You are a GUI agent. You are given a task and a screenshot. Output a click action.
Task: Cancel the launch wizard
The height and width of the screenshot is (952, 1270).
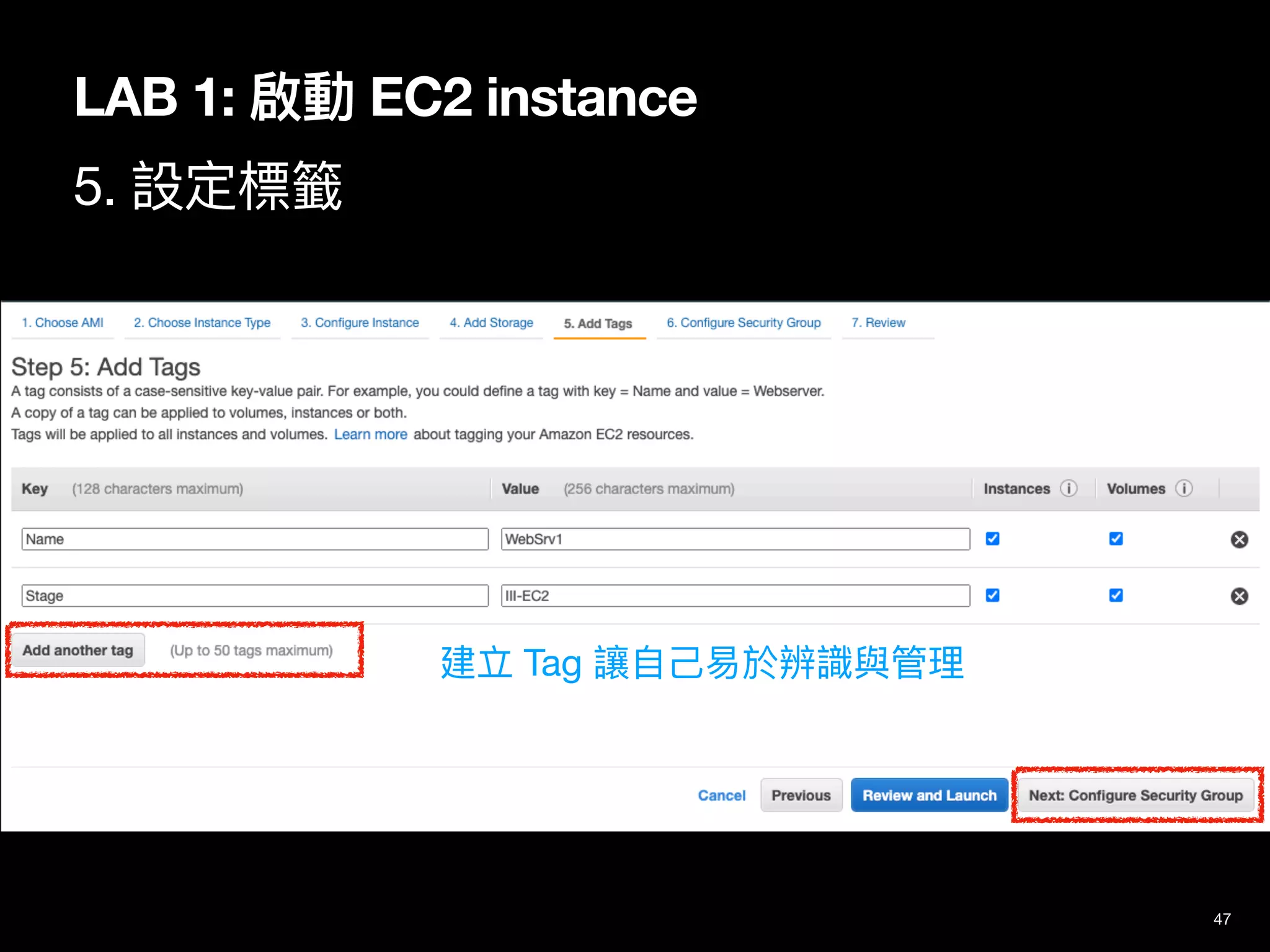(721, 795)
